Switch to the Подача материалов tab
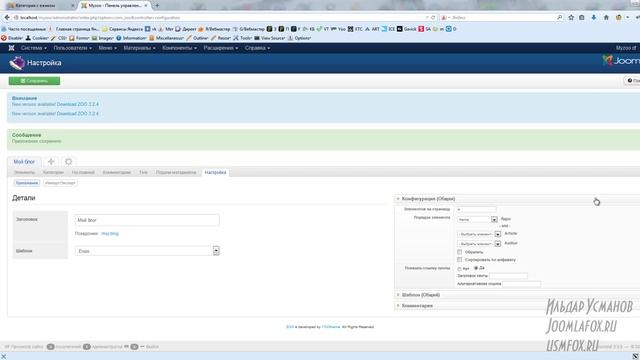640x360 pixels. point(176,172)
